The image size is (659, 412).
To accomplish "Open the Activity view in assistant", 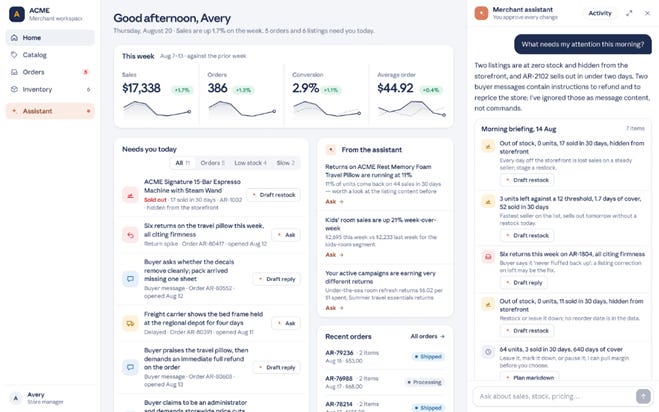I will point(600,13).
